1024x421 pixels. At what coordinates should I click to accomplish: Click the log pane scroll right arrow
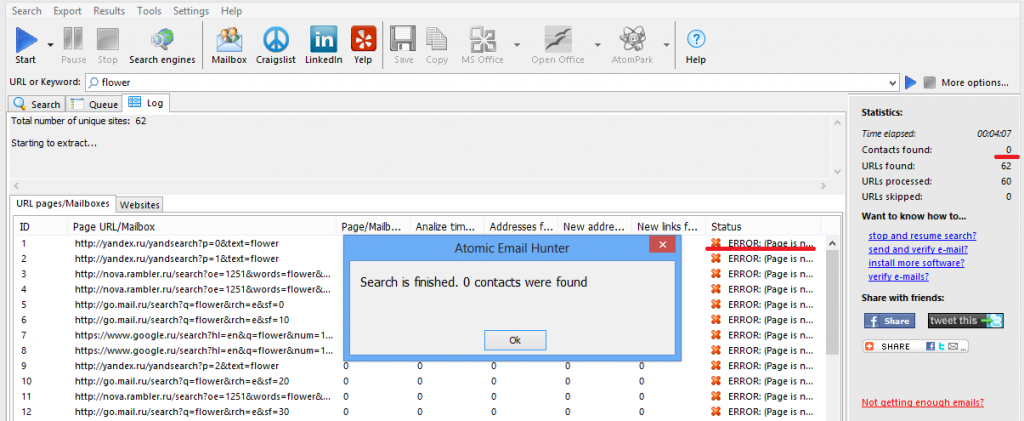tap(824, 186)
